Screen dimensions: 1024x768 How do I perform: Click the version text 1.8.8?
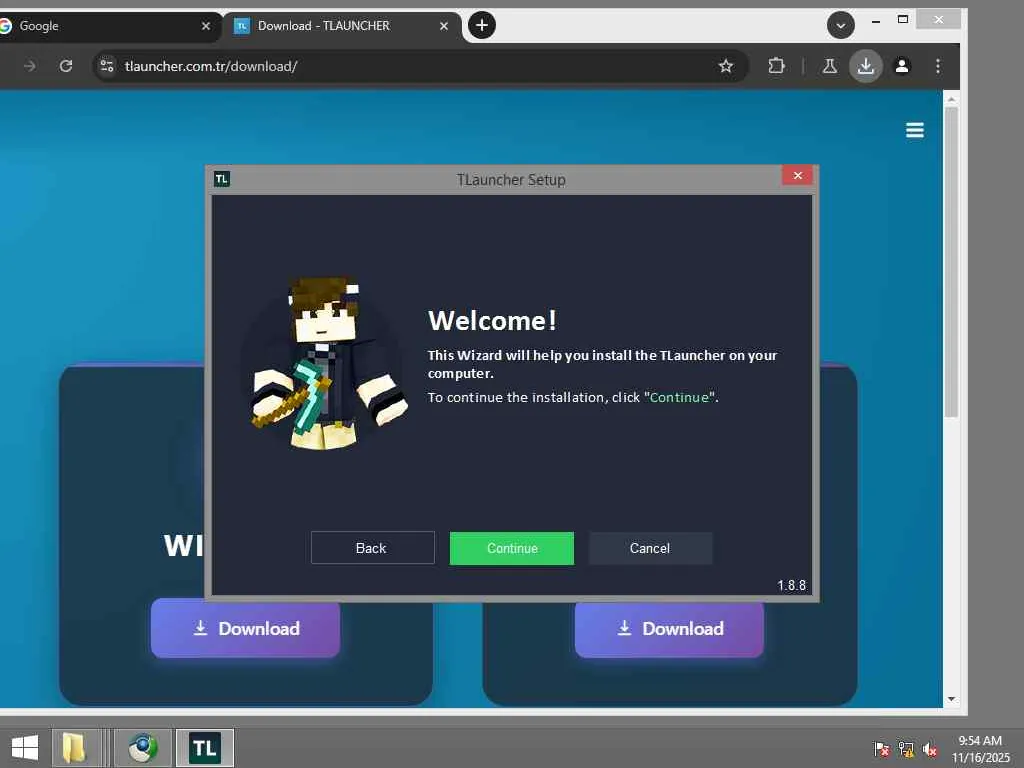coord(792,585)
